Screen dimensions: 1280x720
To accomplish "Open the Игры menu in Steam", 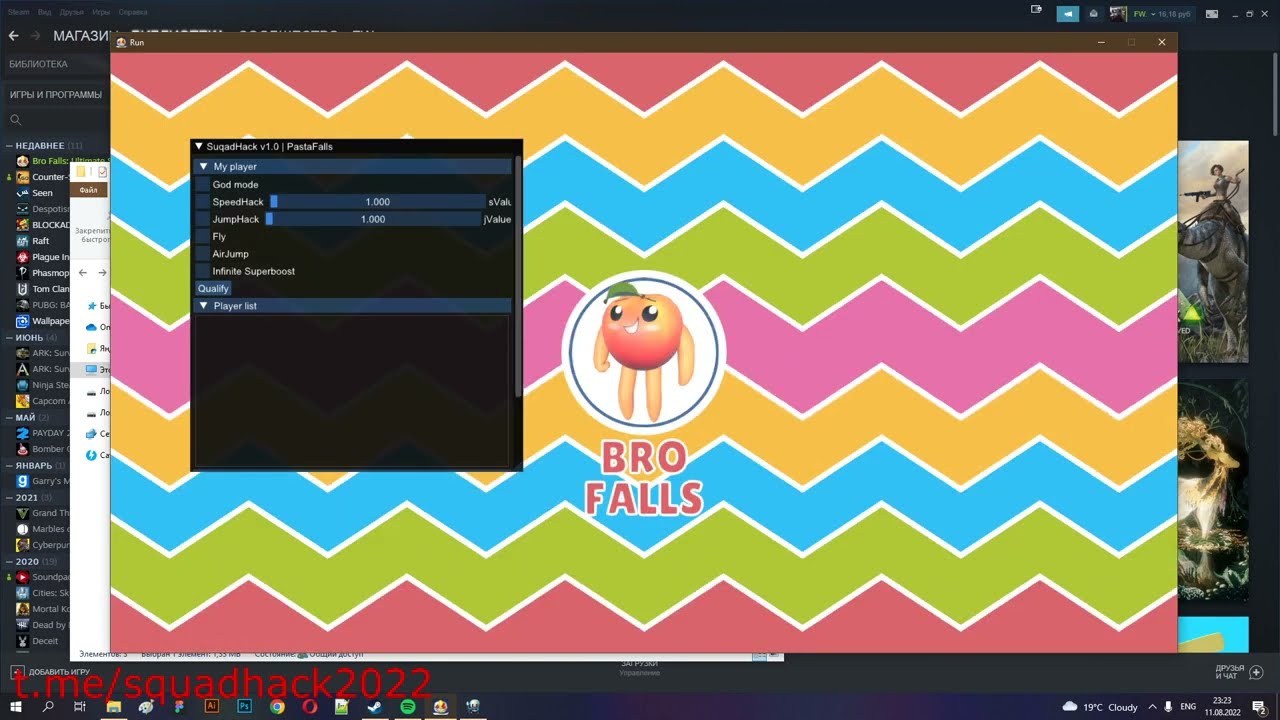I will pos(101,12).
